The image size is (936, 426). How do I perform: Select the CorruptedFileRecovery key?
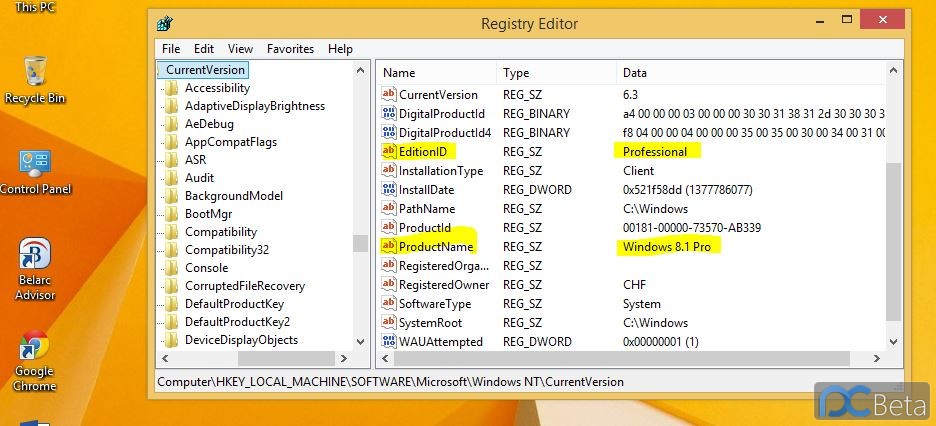click(245, 286)
